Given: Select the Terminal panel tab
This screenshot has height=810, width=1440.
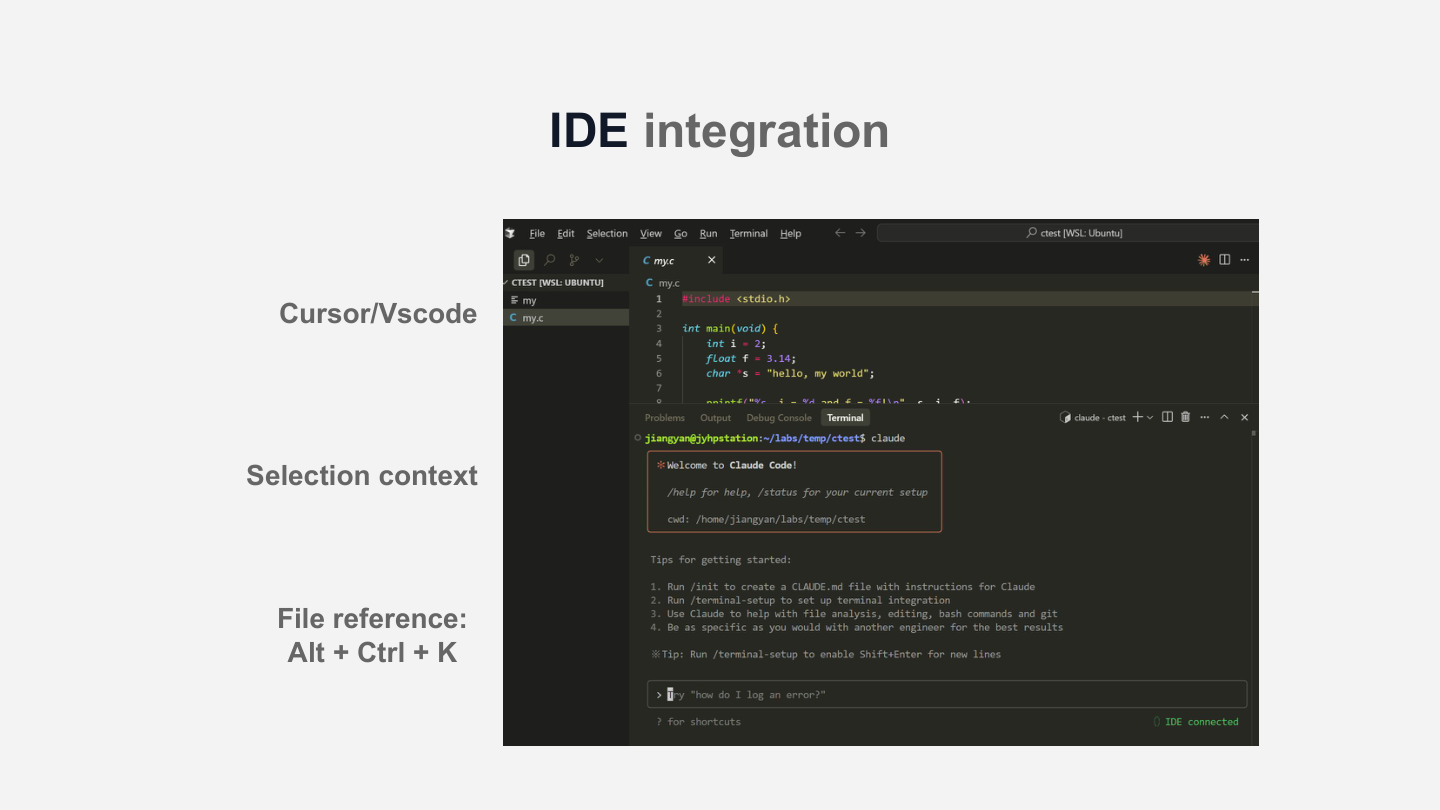Looking at the screenshot, I should tap(845, 418).
